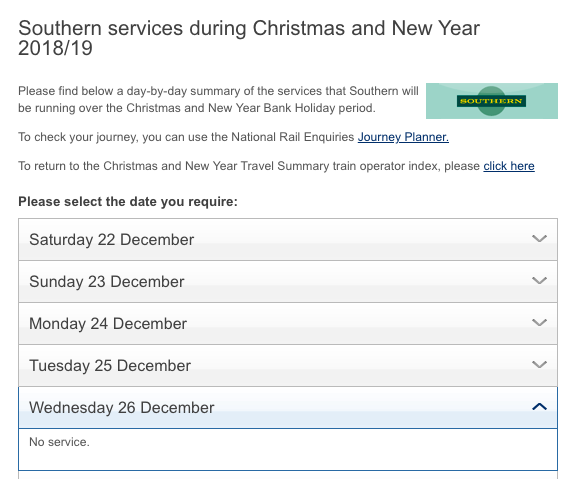Open the Saturday 22 December section

(x=288, y=240)
